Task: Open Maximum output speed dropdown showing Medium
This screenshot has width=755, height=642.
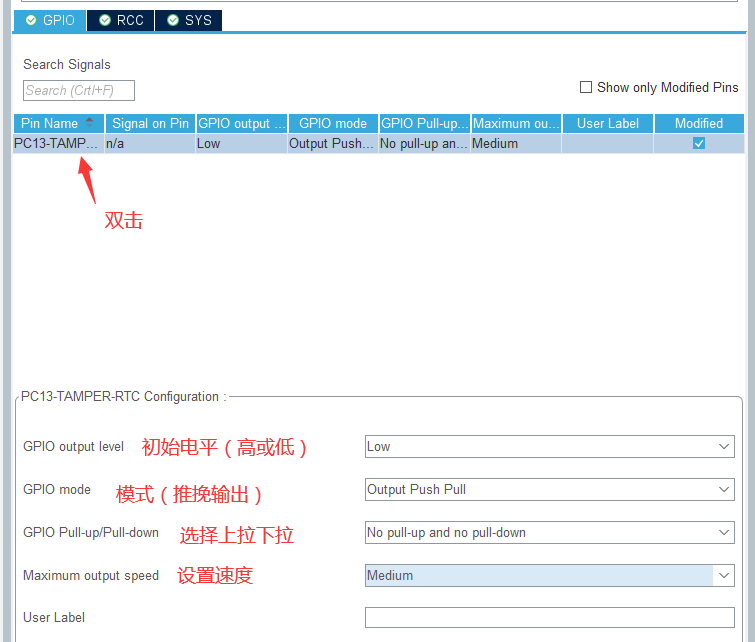Action: pyautogui.click(x=549, y=576)
